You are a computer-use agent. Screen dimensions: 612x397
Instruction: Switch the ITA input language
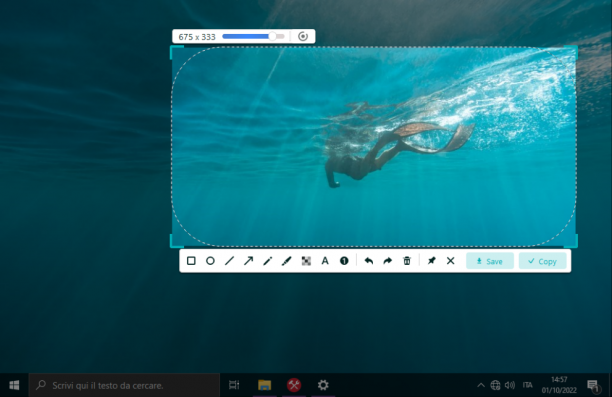(528, 385)
